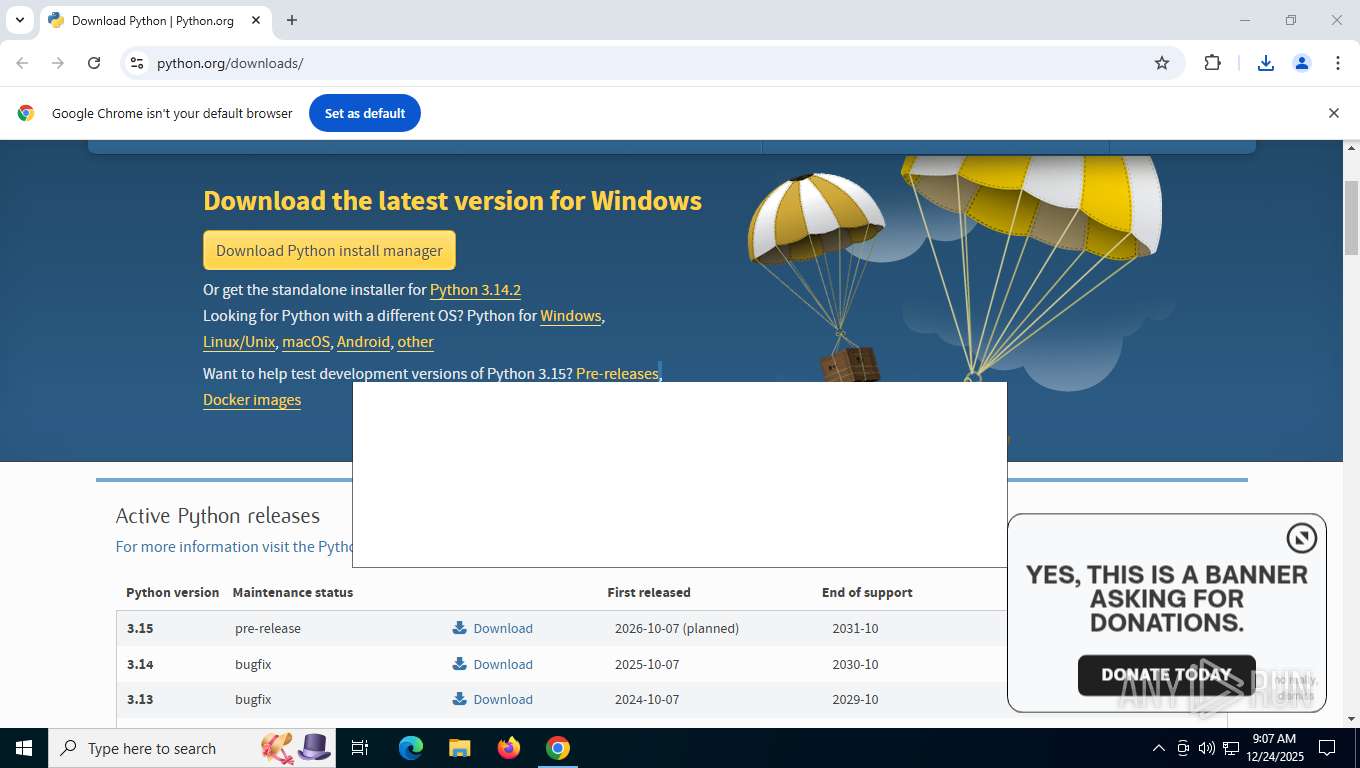Open Chrome three-dot menu

pos(1338,63)
